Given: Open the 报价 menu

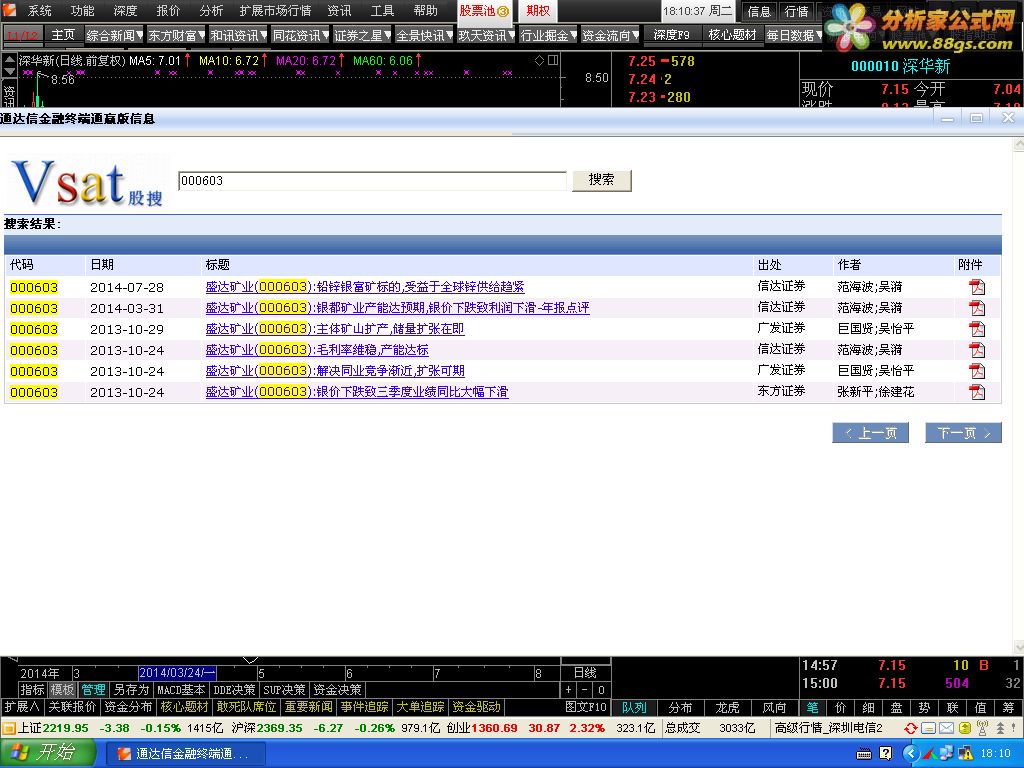Looking at the screenshot, I should pyautogui.click(x=168, y=10).
